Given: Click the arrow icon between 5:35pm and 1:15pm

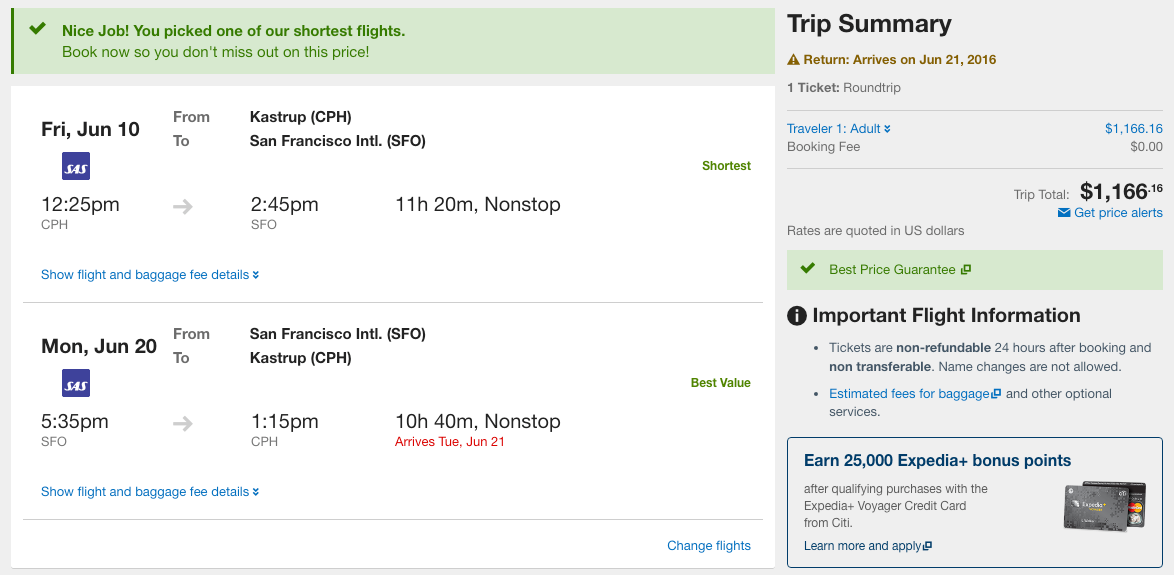Looking at the screenshot, I should (x=182, y=424).
